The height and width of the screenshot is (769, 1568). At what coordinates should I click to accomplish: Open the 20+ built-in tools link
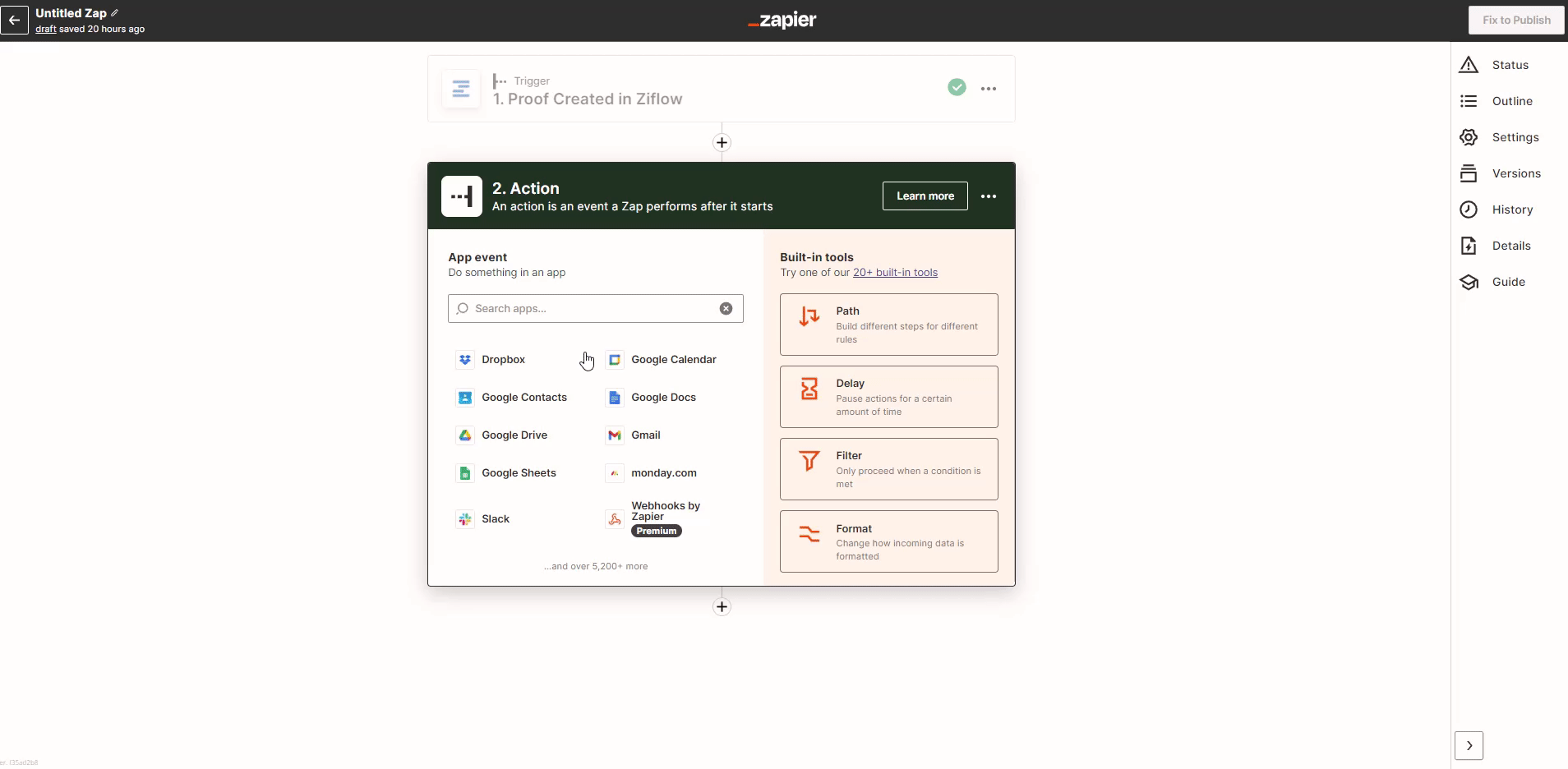pyautogui.click(x=895, y=273)
